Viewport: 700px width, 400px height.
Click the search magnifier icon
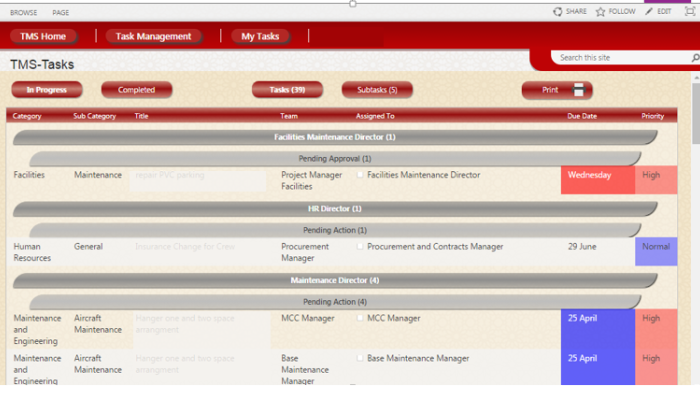pos(695,58)
